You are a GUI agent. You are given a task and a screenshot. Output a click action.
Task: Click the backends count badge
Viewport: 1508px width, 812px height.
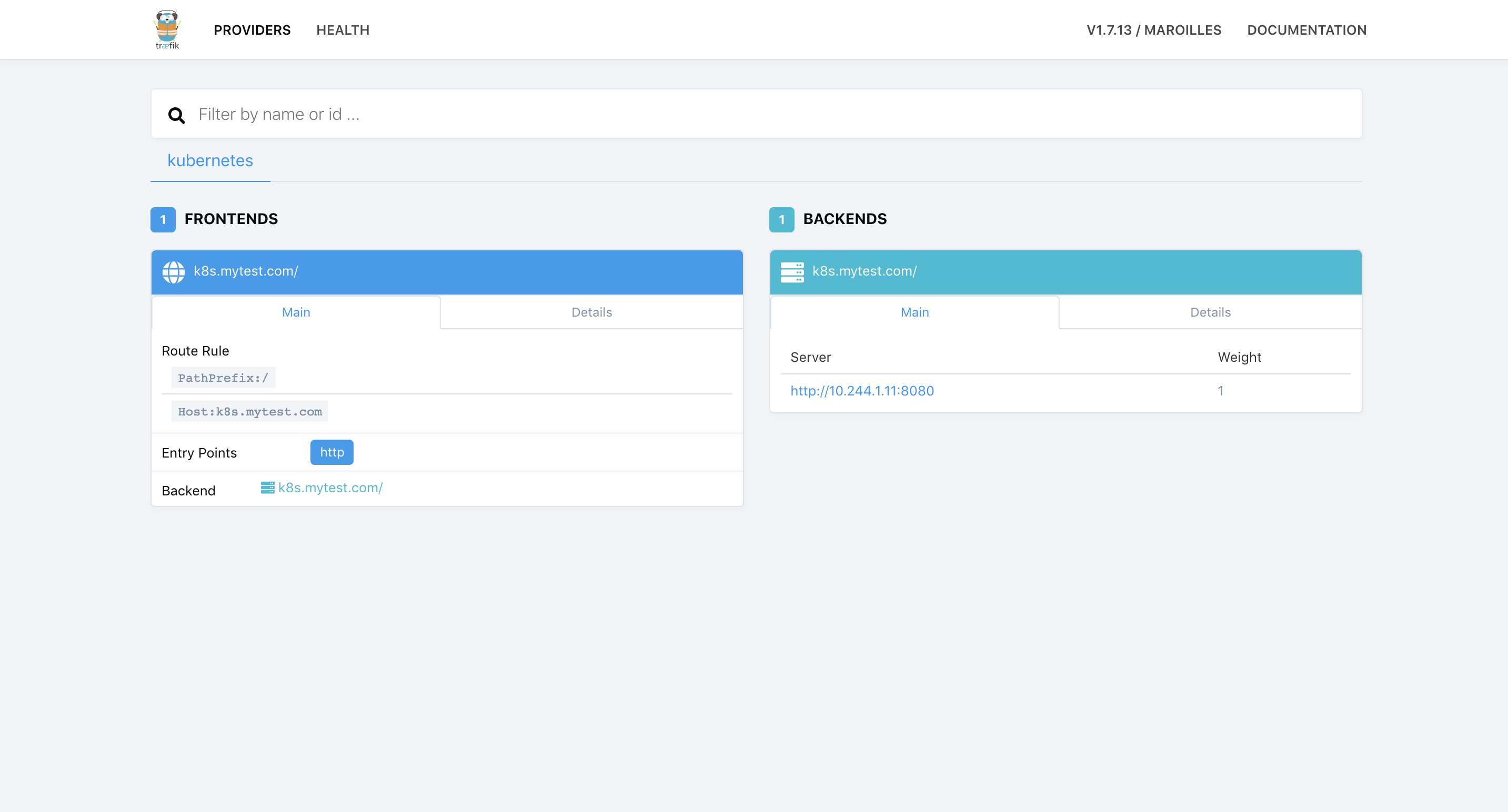(x=781, y=220)
